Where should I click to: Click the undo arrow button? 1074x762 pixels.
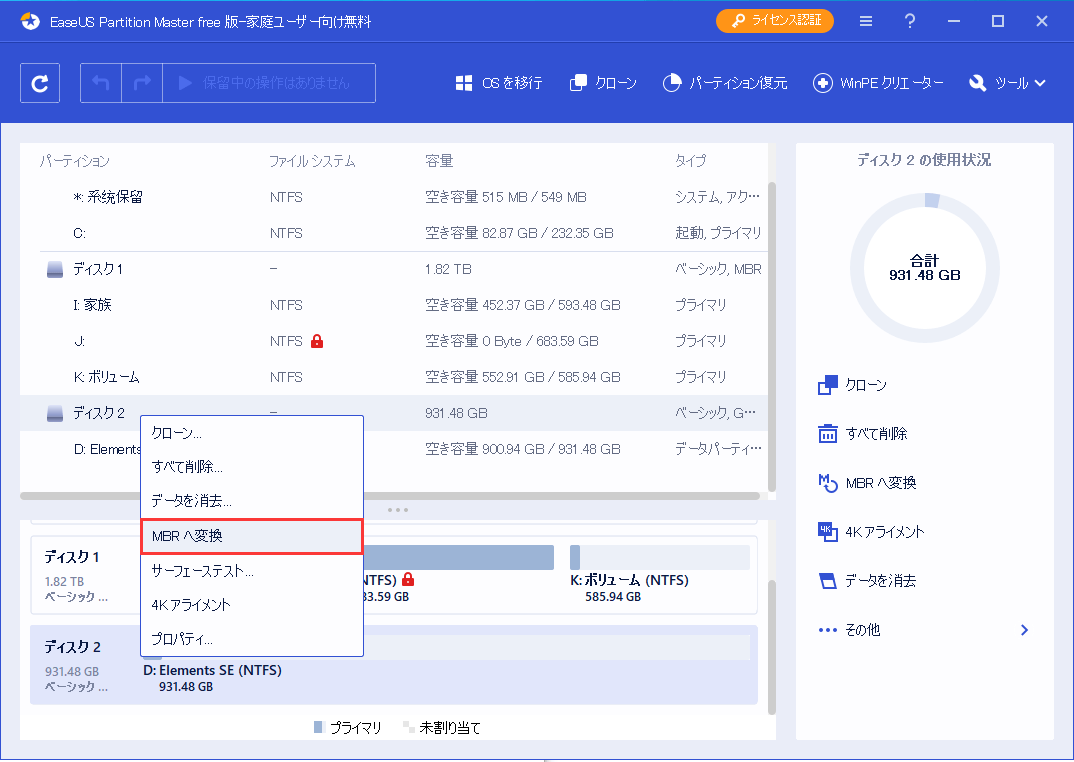click(x=101, y=83)
